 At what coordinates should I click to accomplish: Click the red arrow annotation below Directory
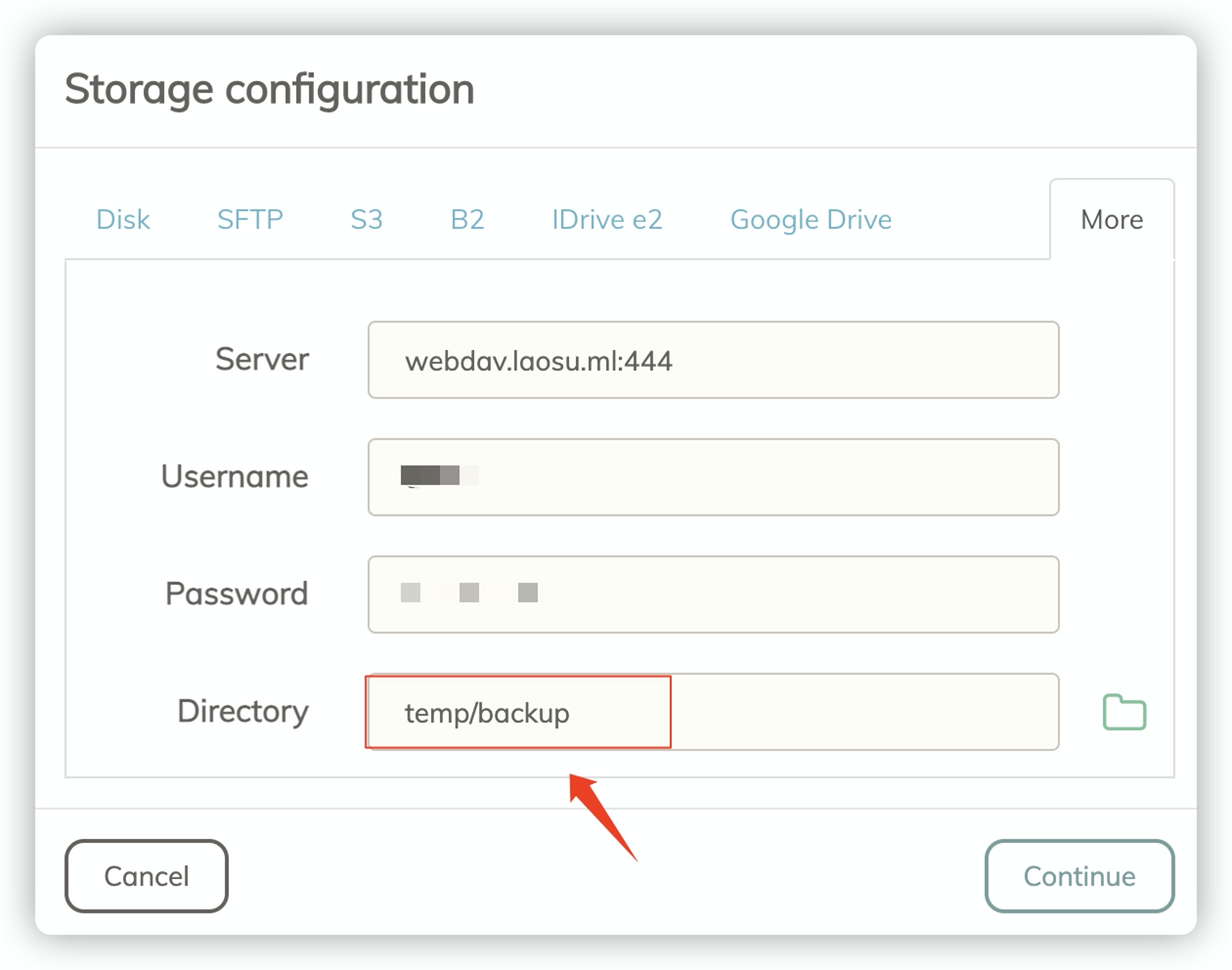point(602,816)
